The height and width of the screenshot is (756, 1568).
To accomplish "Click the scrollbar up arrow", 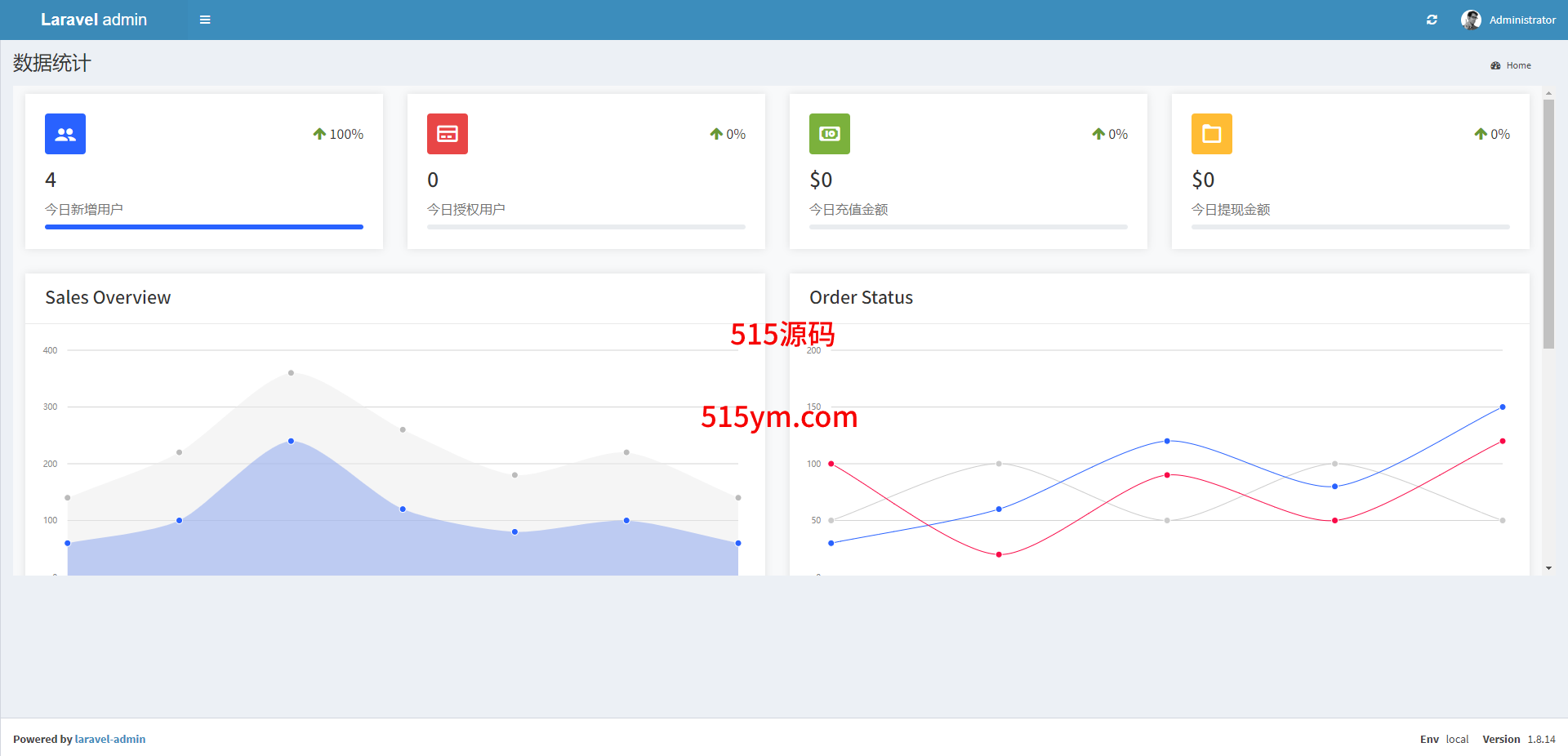I will point(1548,94).
